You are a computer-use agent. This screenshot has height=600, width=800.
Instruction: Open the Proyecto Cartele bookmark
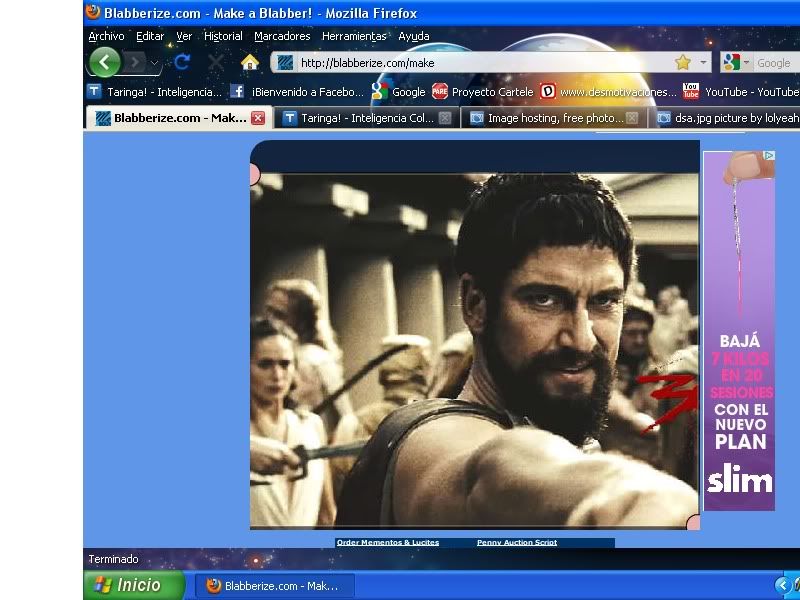[483, 92]
